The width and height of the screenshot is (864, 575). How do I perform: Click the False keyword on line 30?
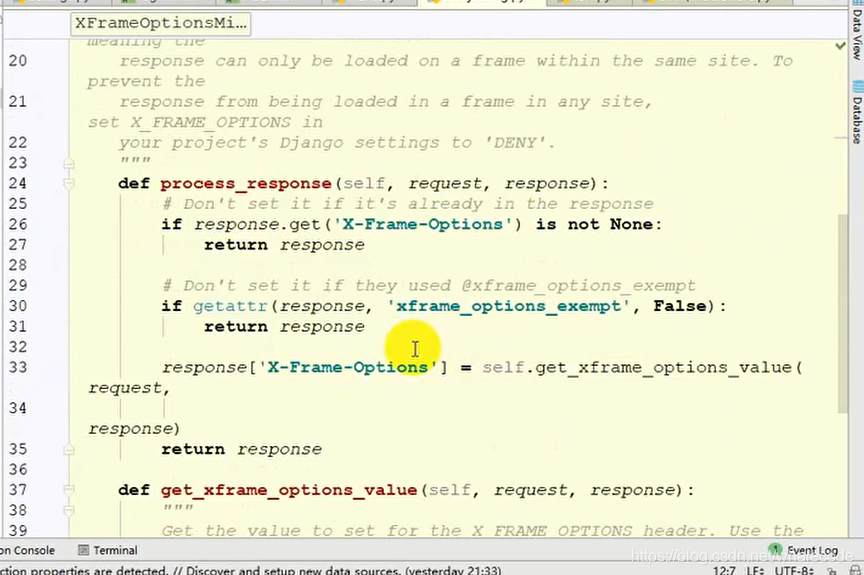[679, 306]
